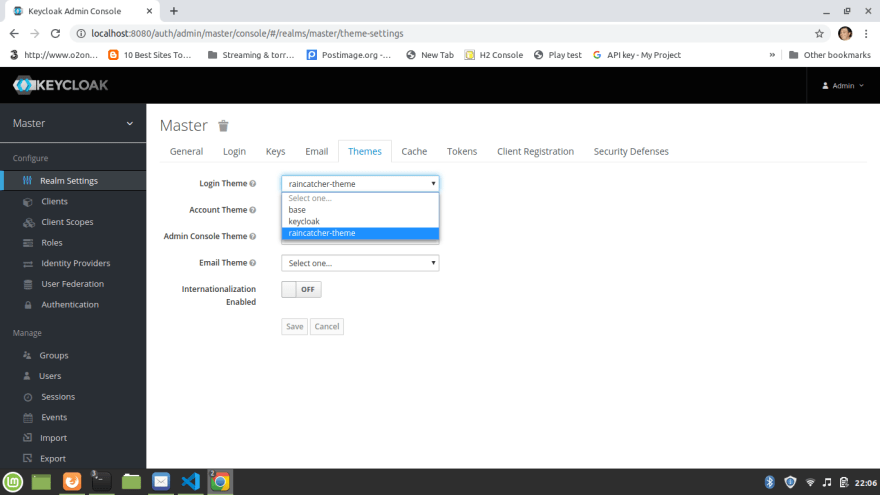Click the Roles icon in sidebar
Screen dimensions: 880x495
28,243
